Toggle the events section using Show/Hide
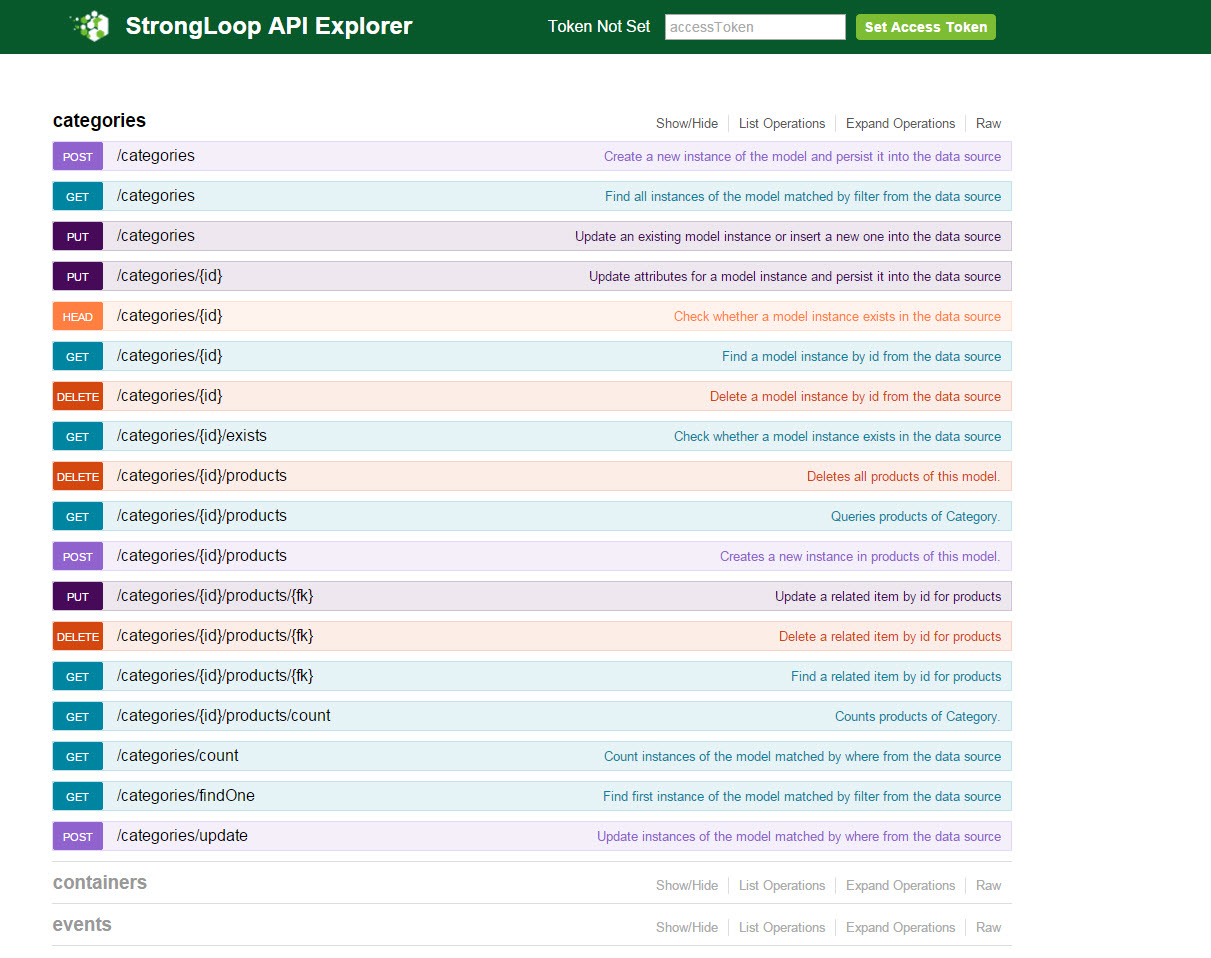Viewport: 1211px width, 958px height. pyautogui.click(x=687, y=927)
